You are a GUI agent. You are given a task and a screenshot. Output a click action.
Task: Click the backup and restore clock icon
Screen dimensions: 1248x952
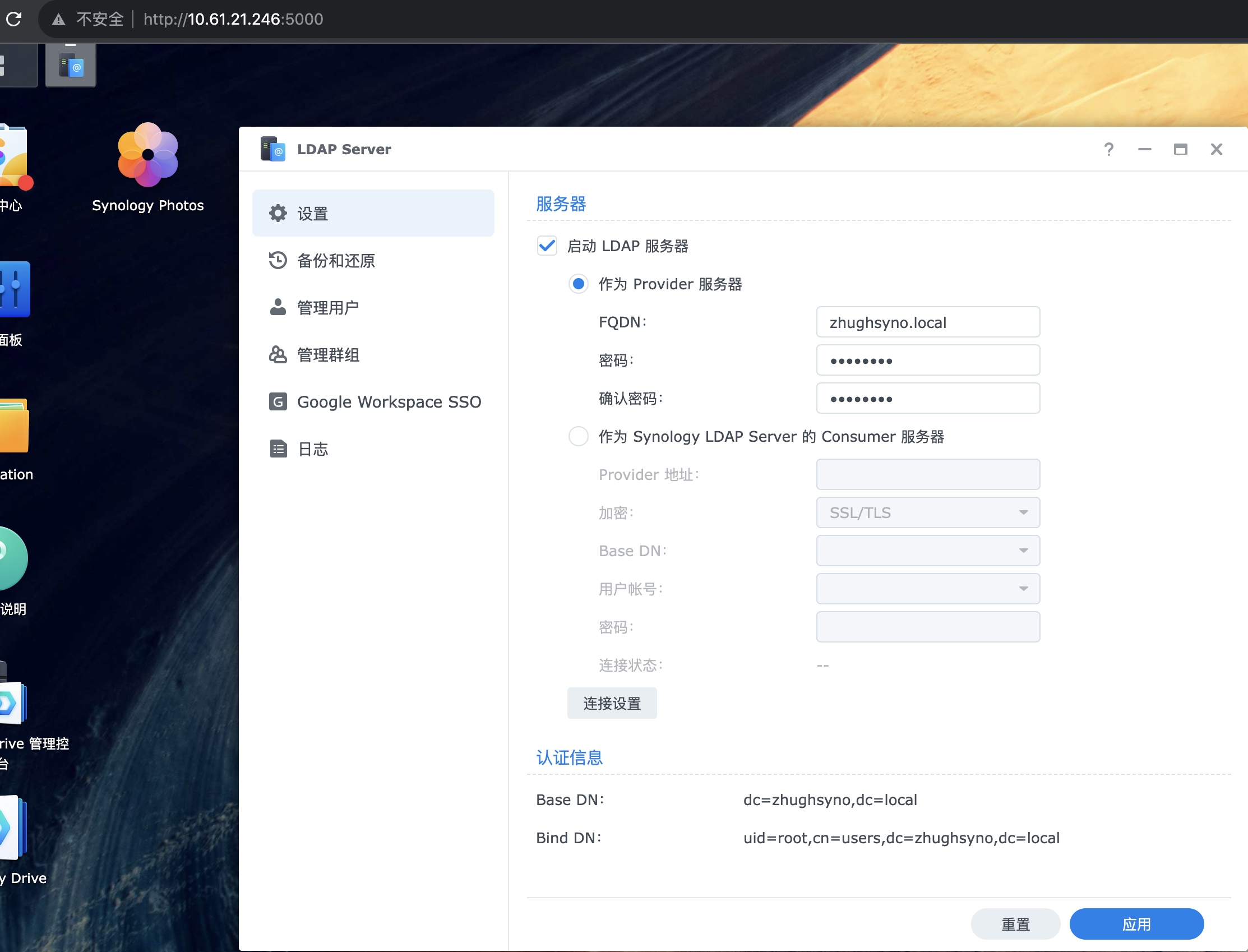(278, 260)
